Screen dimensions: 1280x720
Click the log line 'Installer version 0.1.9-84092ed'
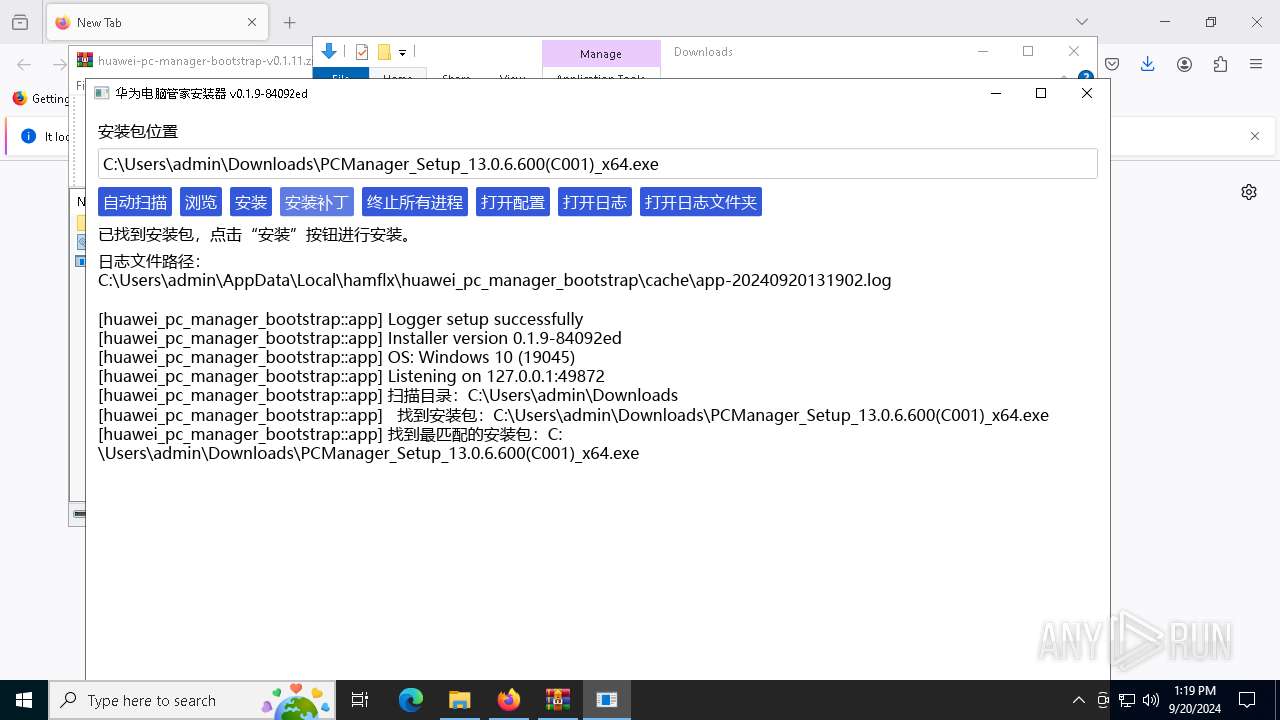pos(360,338)
